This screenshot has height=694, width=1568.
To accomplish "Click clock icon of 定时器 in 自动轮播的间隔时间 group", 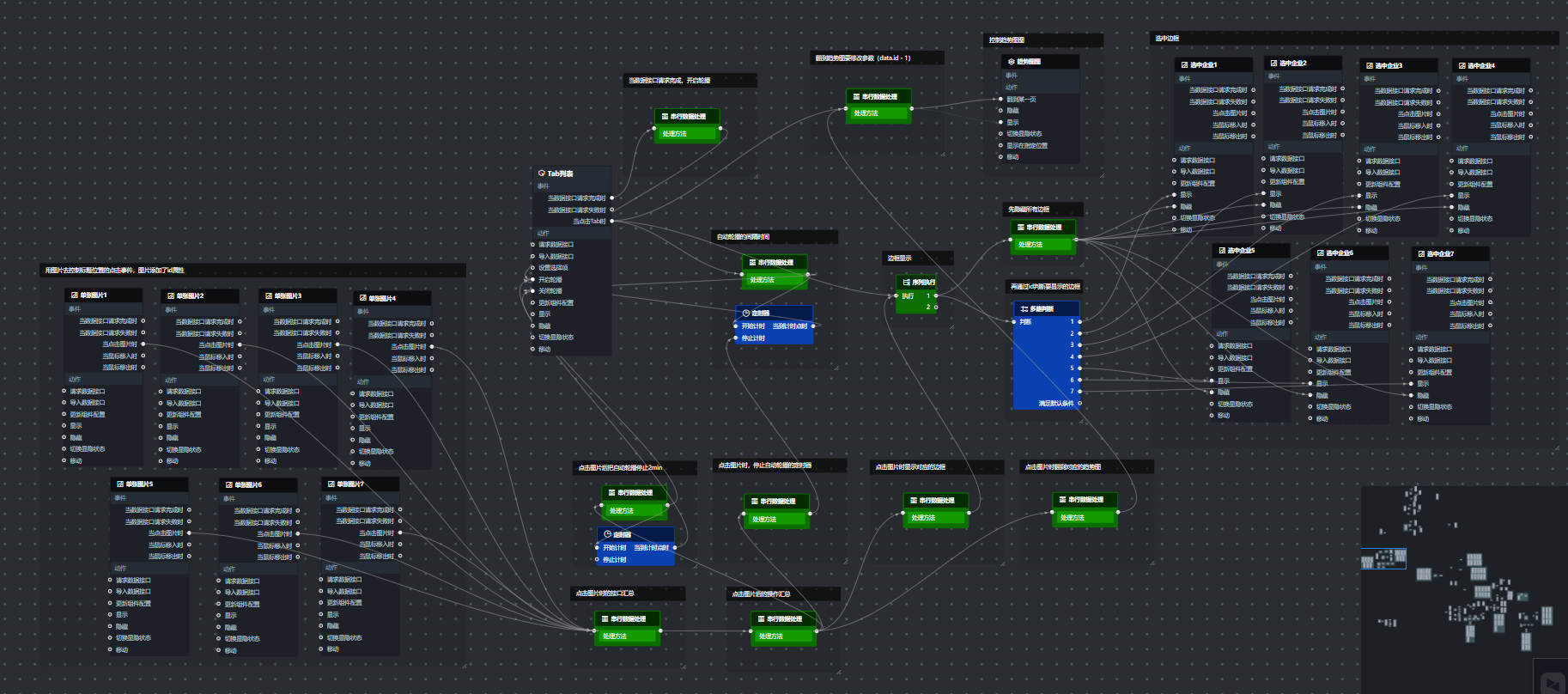I will [x=745, y=313].
